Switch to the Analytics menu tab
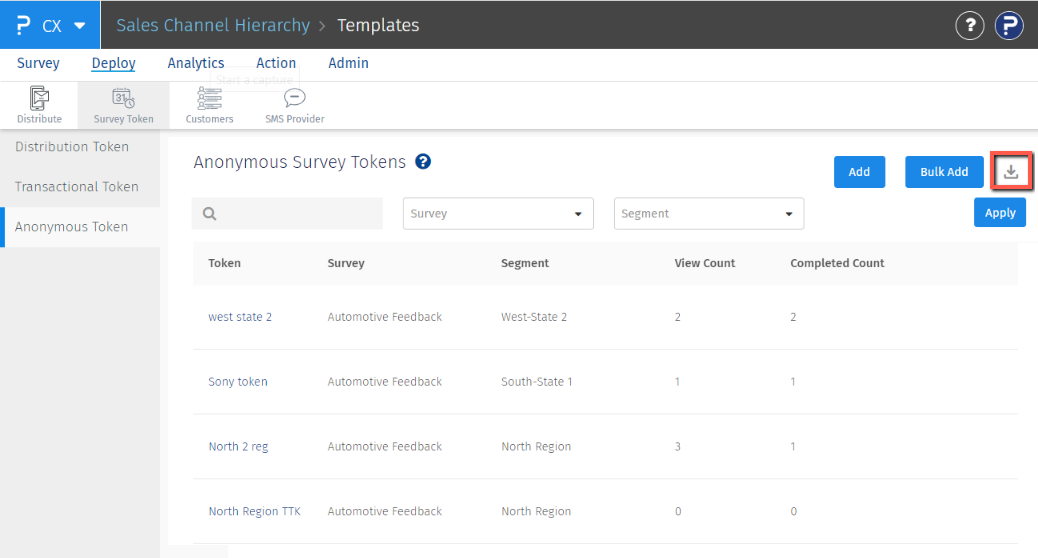Screen dimensions: 1038x558 pos(196,63)
